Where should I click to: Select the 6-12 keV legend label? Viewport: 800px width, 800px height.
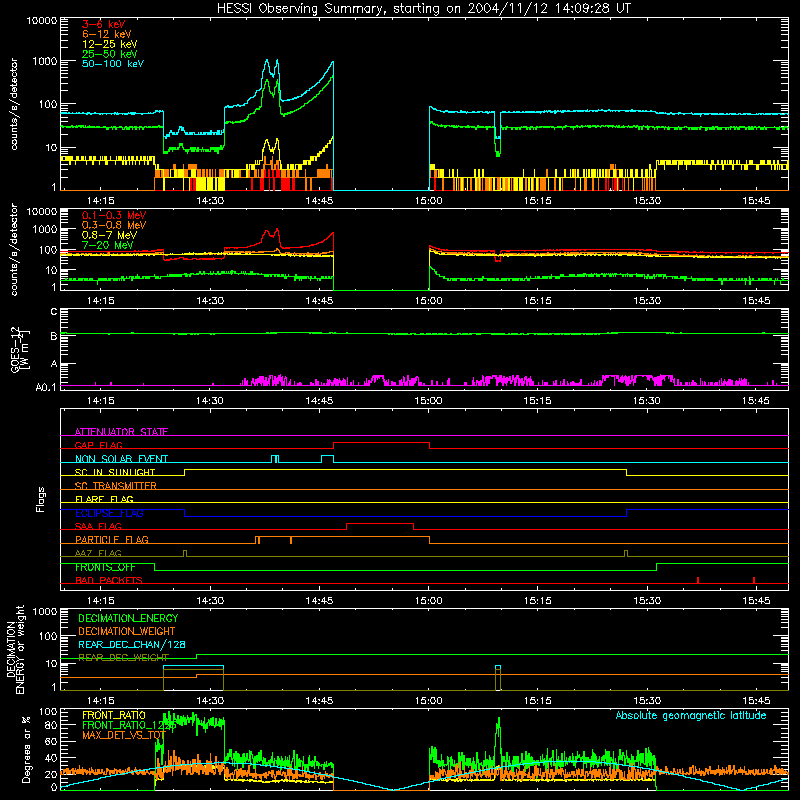(107, 34)
